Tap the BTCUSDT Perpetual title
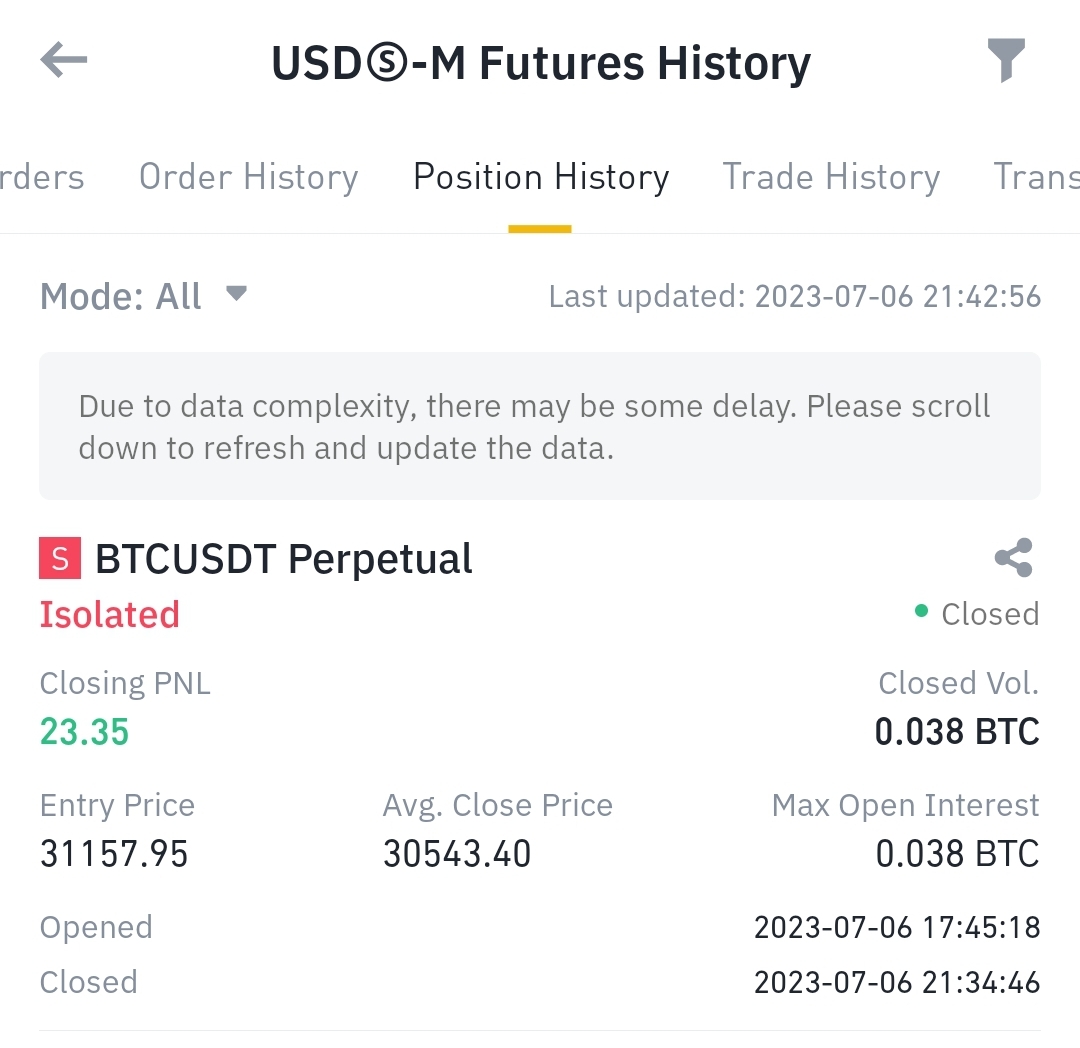 (x=284, y=559)
